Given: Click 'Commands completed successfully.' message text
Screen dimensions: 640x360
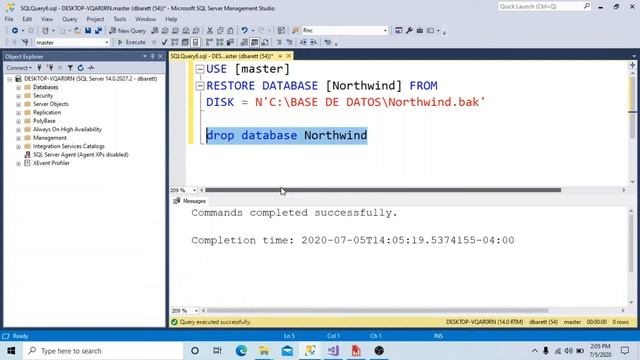Looking at the screenshot, I should pos(294,213).
